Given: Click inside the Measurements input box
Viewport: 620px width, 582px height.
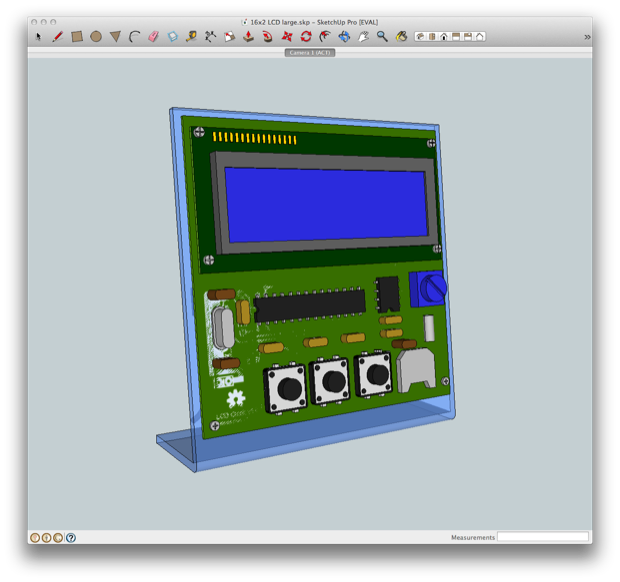Looking at the screenshot, I should (542, 537).
